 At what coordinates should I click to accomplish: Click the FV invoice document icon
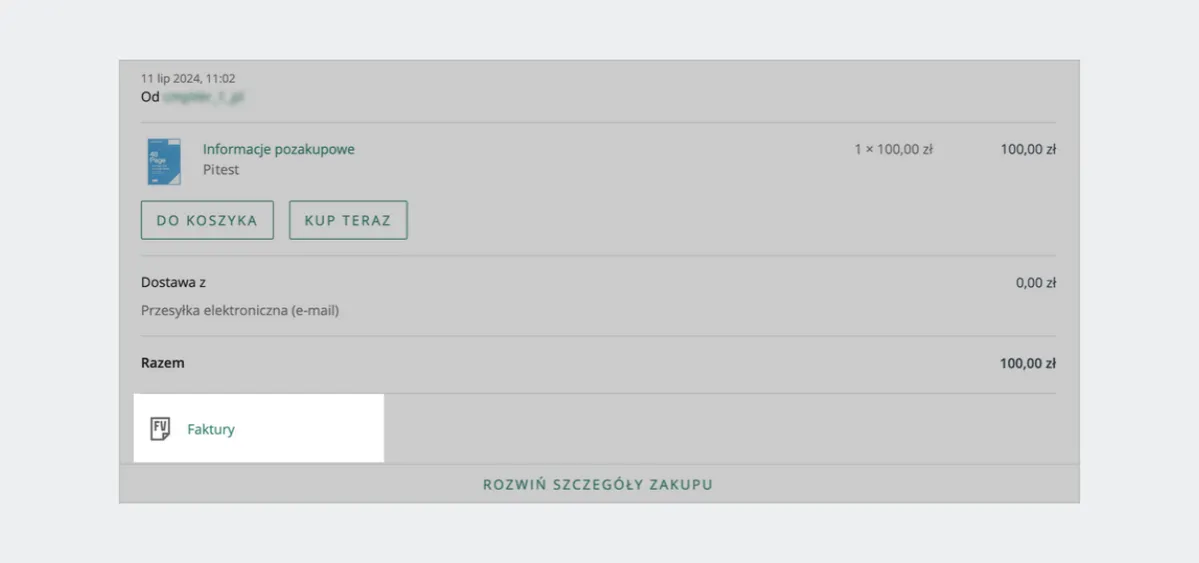tap(160, 429)
